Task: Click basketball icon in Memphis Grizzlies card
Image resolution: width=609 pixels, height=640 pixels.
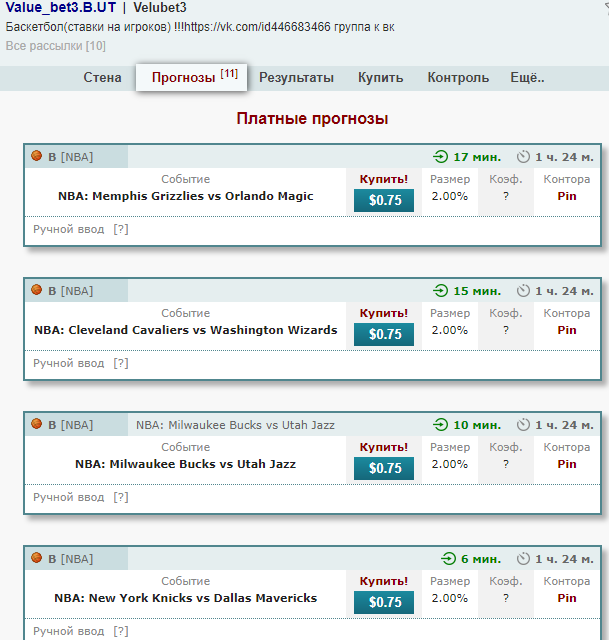Action: 37,156
